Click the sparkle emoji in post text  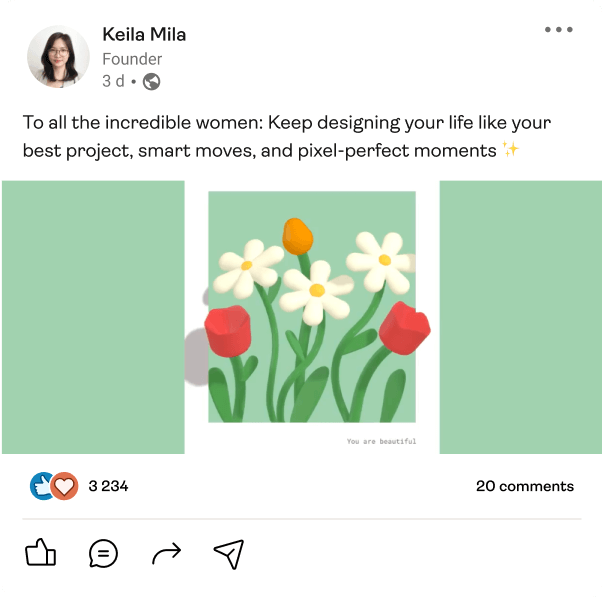[510, 150]
